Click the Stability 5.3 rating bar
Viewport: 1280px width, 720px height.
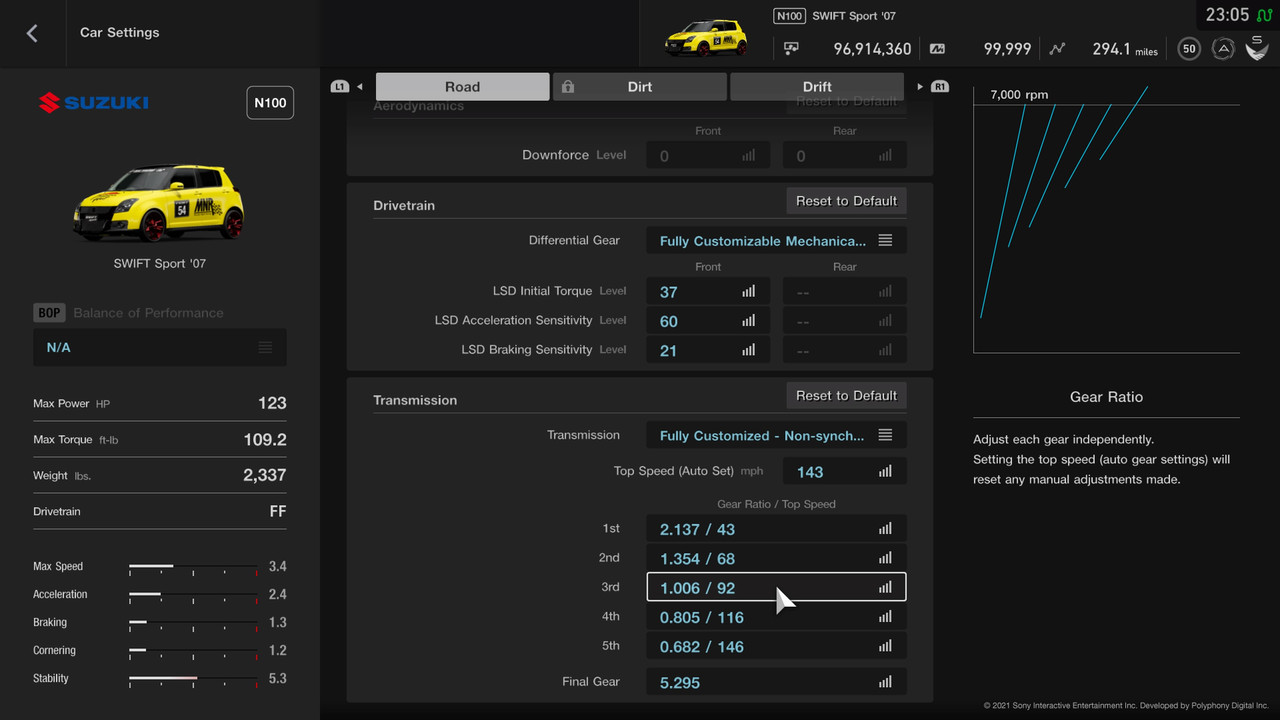193,679
